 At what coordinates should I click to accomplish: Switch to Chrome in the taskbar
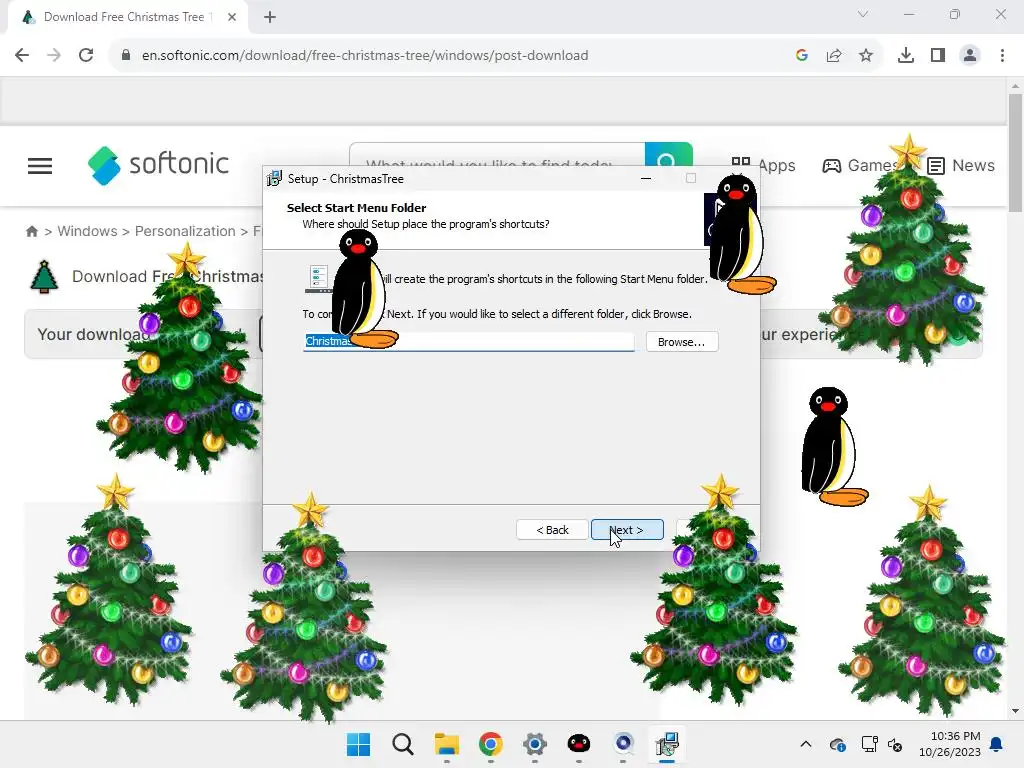[x=490, y=744]
